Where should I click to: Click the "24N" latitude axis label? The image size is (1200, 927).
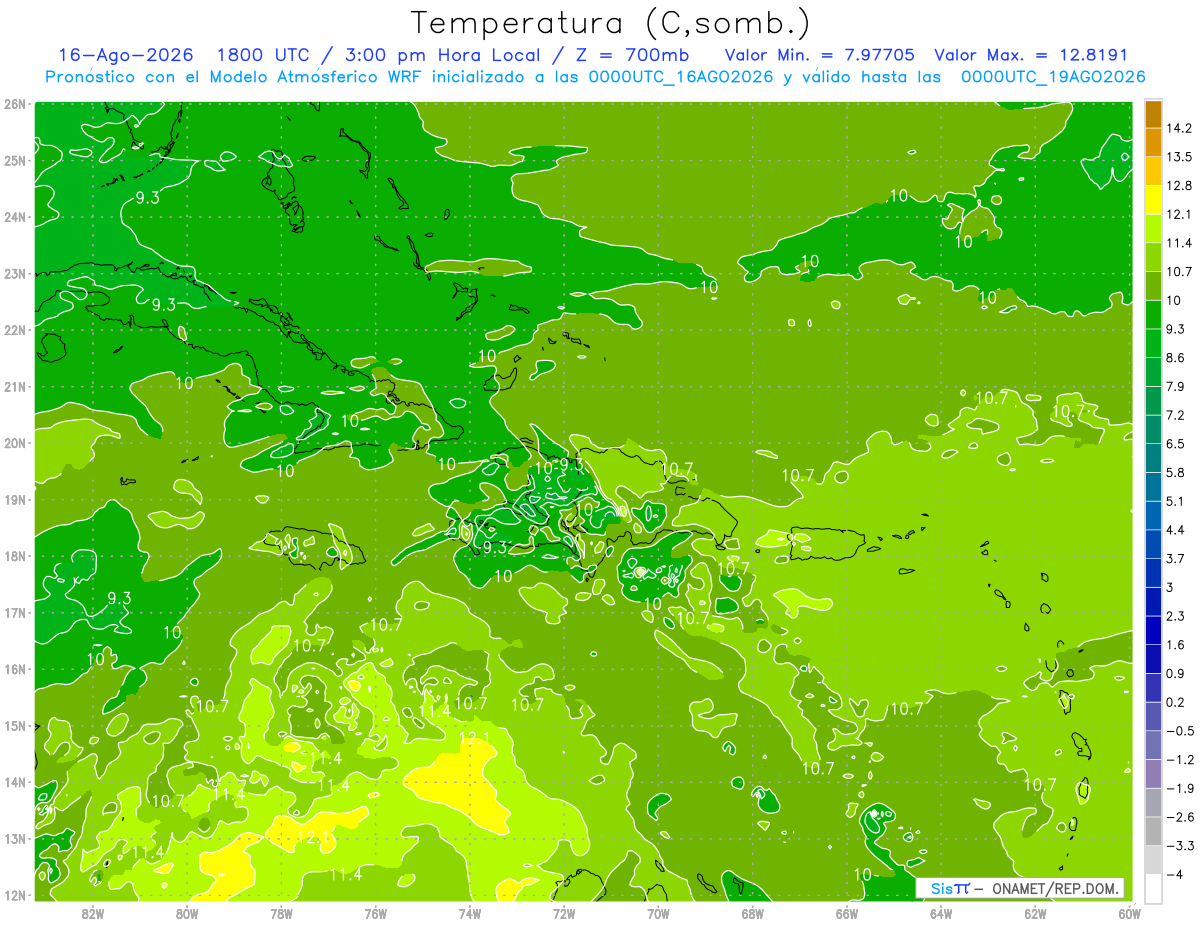click(x=15, y=217)
